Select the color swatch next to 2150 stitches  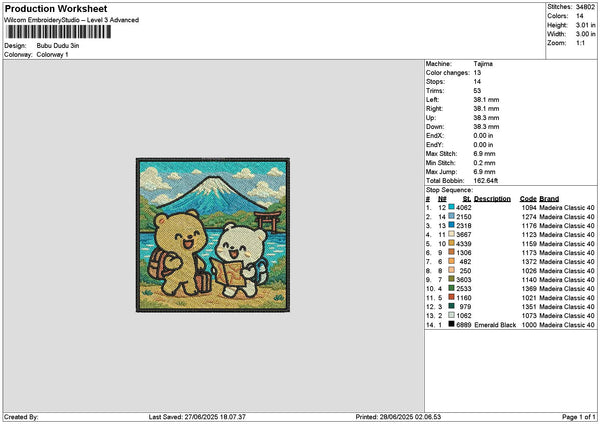click(x=452, y=216)
